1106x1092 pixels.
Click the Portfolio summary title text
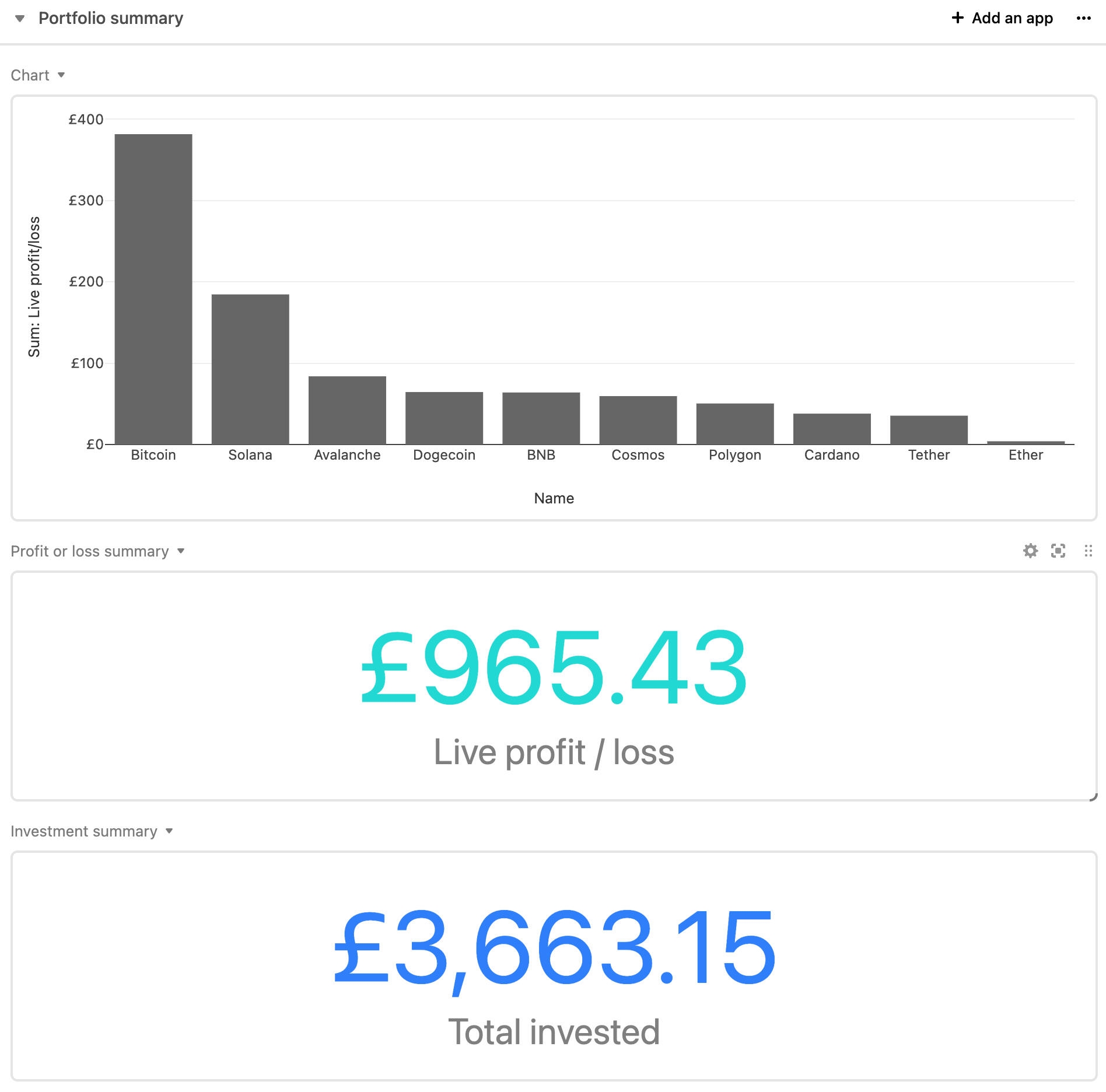click(111, 18)
